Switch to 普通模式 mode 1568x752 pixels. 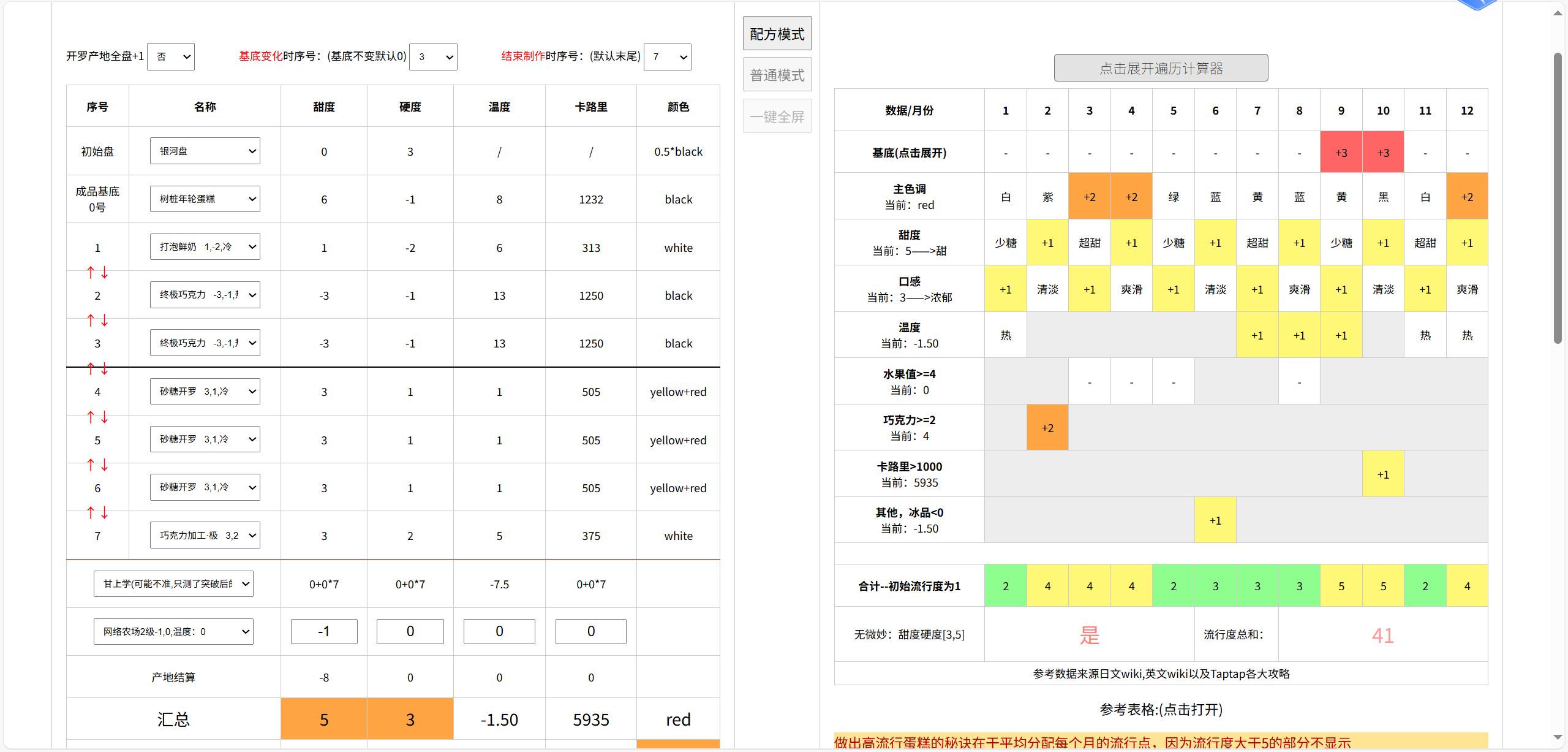[777, 75]
